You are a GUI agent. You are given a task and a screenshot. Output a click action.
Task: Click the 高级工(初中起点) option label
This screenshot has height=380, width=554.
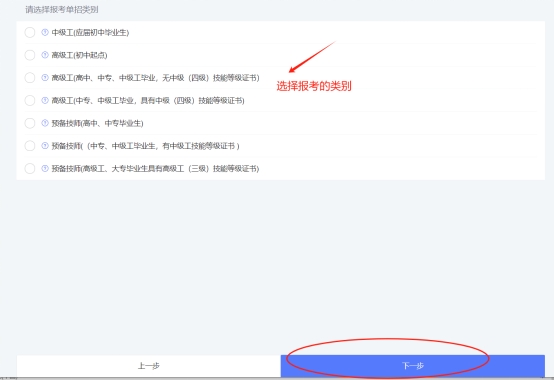[x=79, y=55]
